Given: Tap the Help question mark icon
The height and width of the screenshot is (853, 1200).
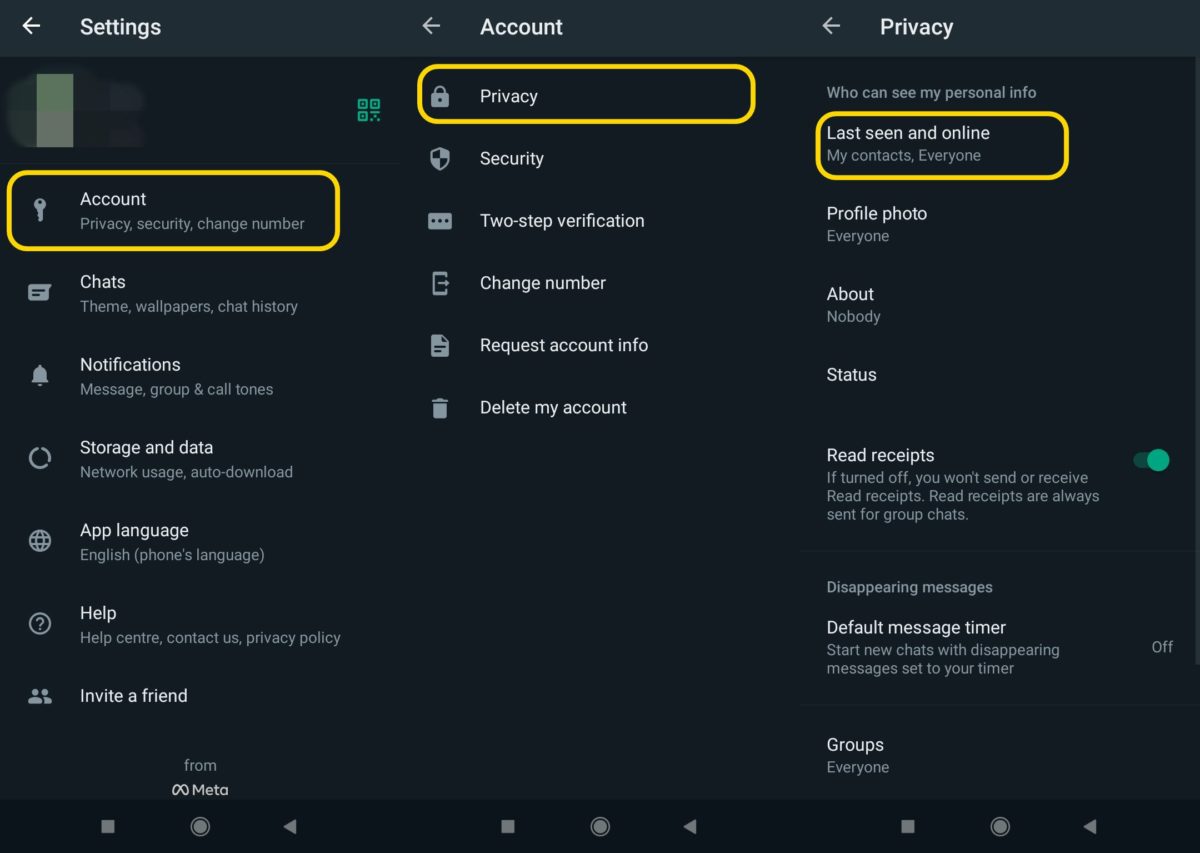Looking at the screenshot, I should [x=40, y=624].
